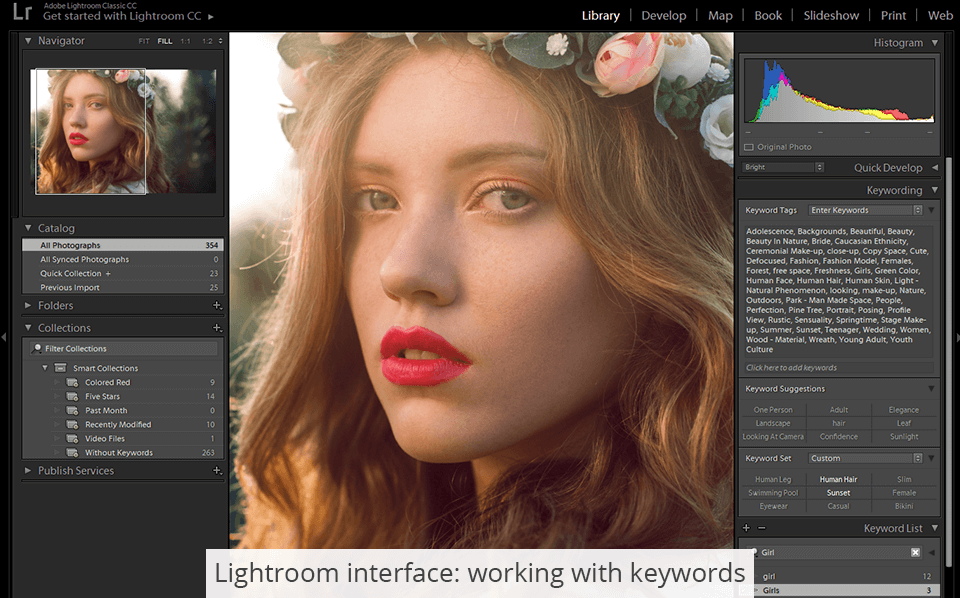960x598 pixels.
Task: Set navigator zoom to FIT
Action: [144, 41]
